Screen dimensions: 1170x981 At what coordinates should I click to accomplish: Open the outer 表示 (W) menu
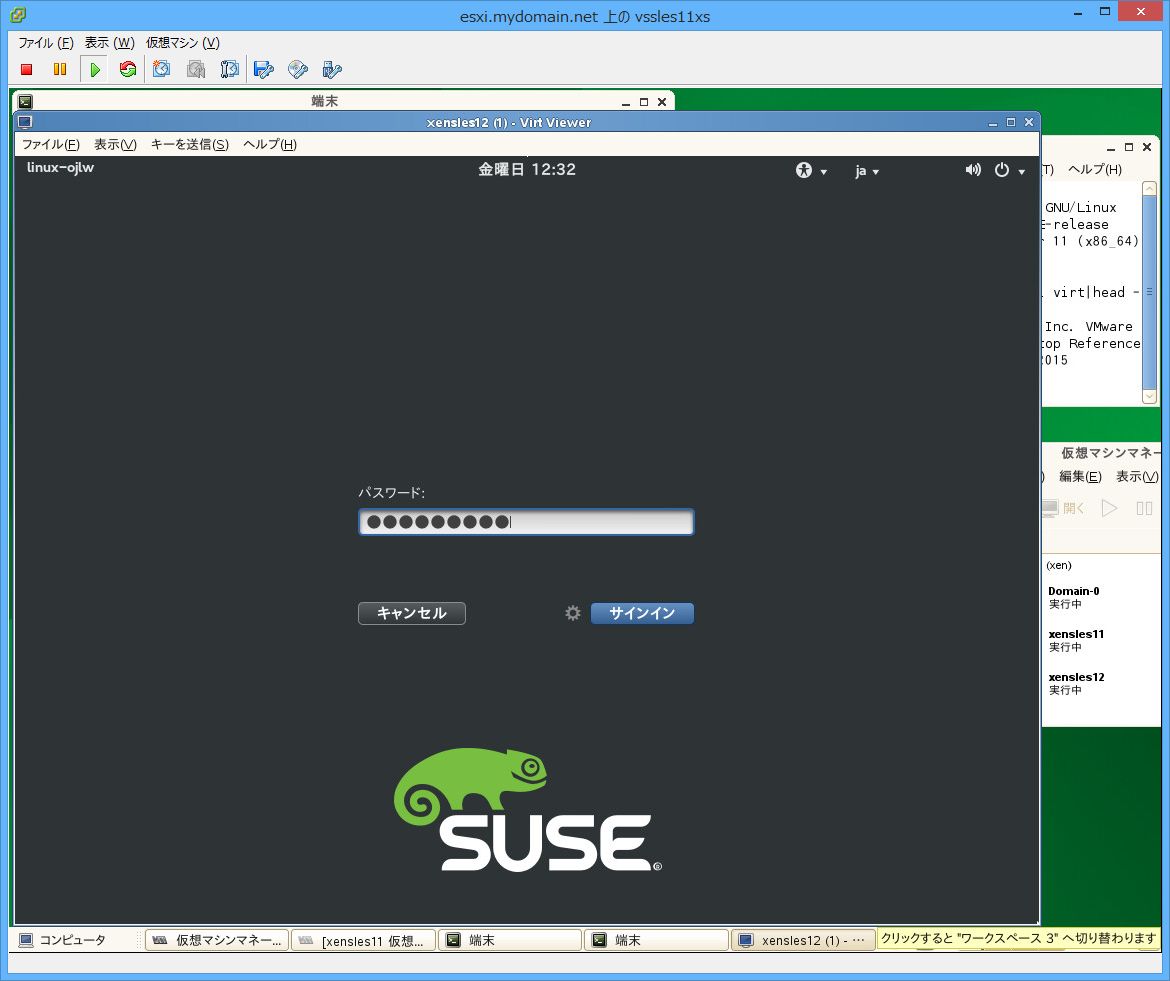click(109, 43)
